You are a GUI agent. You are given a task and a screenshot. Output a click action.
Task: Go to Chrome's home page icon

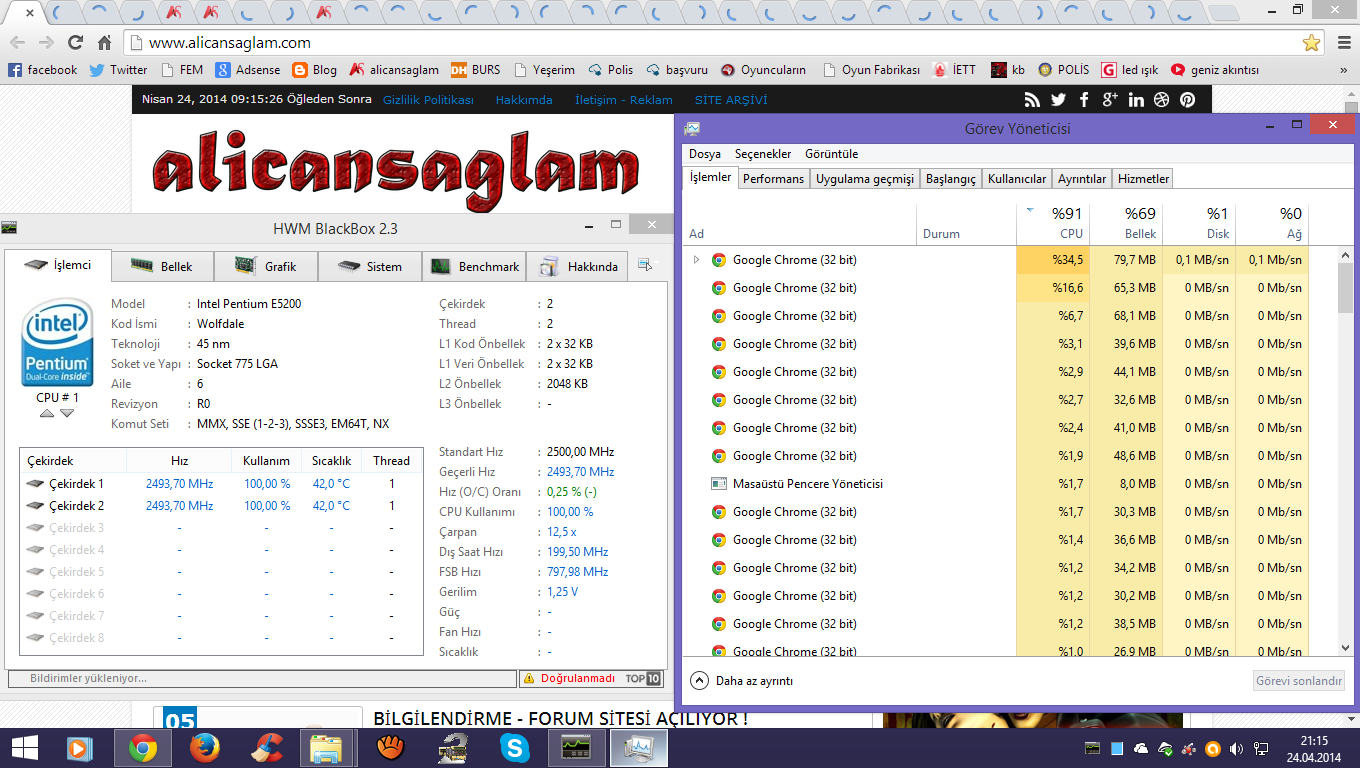[104, 43]
